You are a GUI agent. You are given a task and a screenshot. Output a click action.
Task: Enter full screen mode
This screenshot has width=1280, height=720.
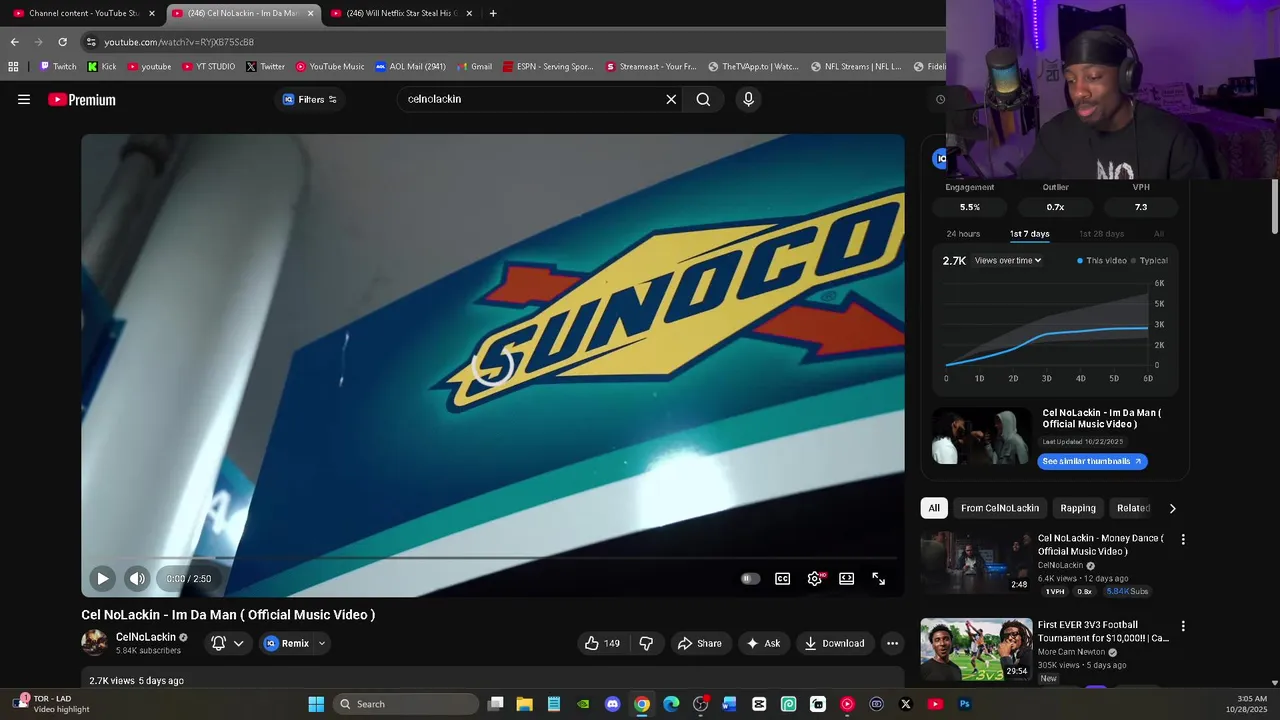879,578
